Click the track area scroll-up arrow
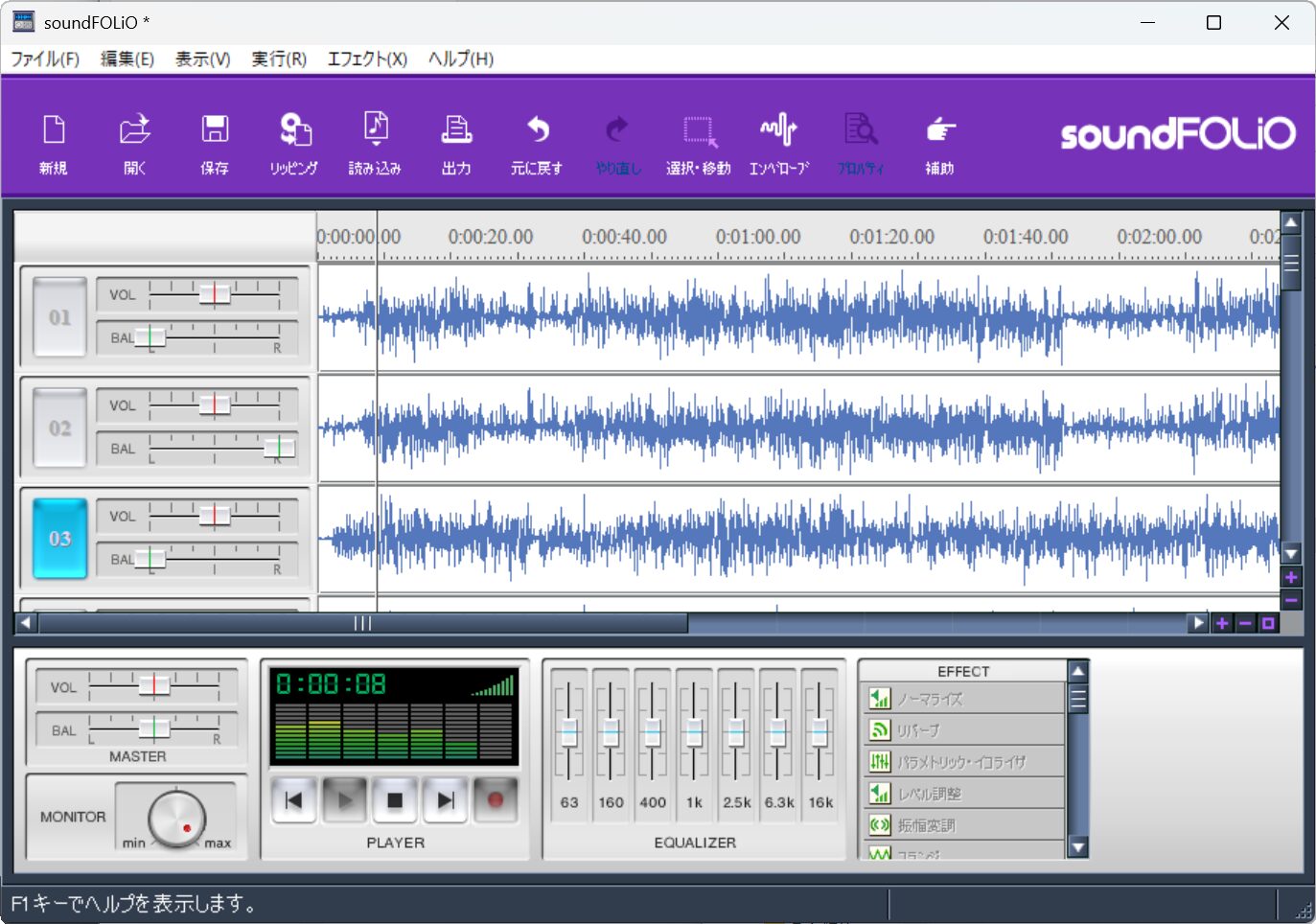This screenshot has width=1316, height=924. [1291, 223]
